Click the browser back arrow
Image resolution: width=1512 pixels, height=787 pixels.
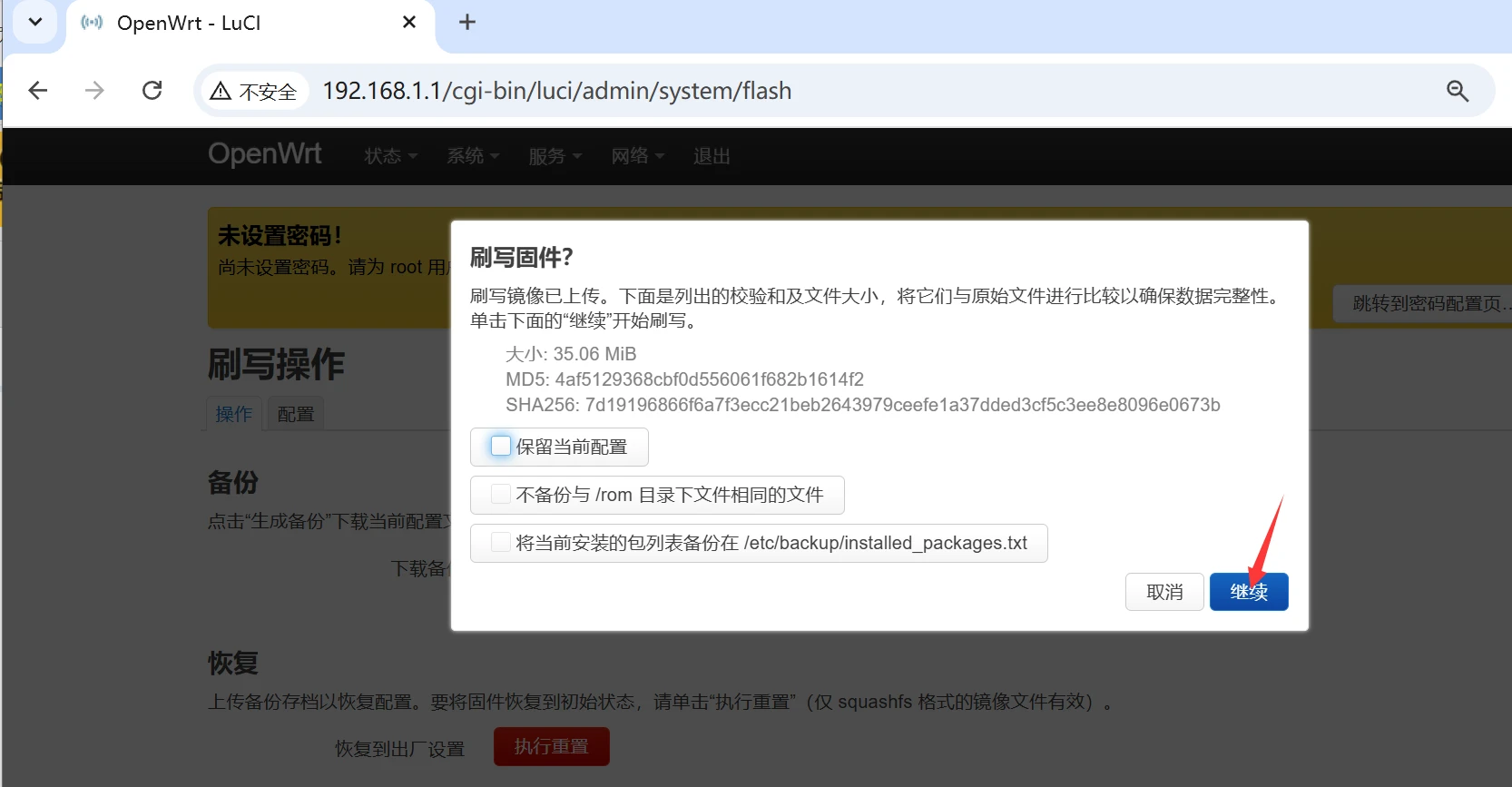click(38, 91)
